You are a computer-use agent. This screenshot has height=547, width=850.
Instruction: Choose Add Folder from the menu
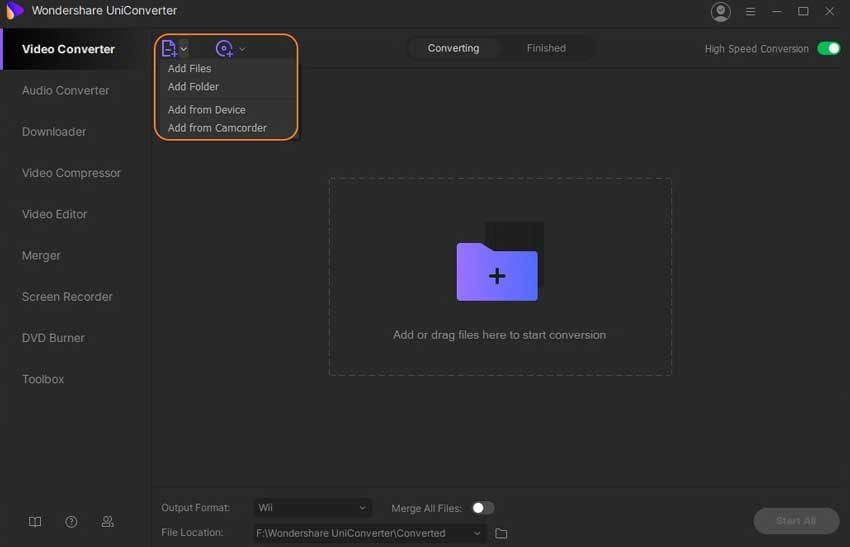point(193,87)
